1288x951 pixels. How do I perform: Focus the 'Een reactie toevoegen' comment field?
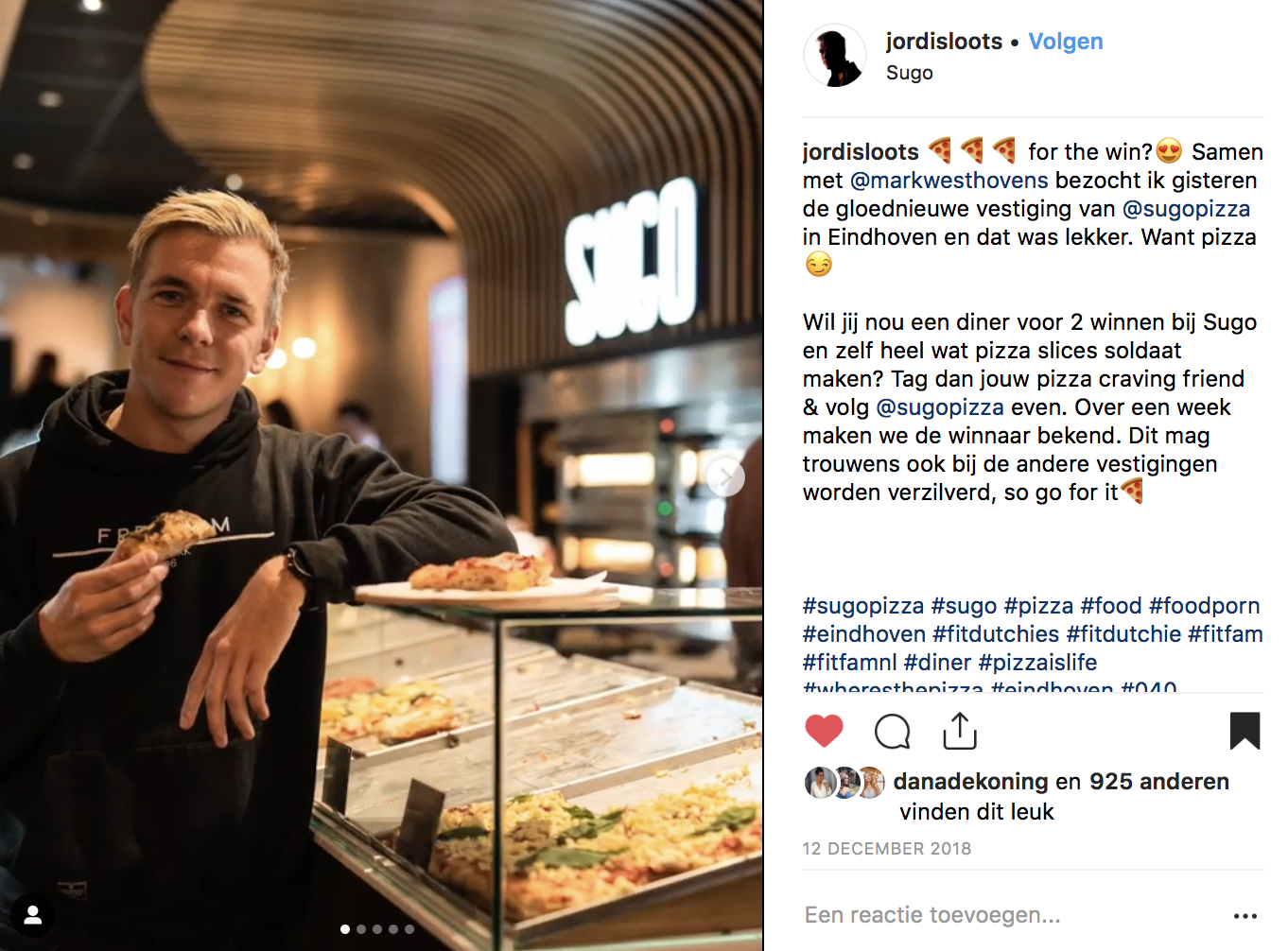pos(1012,915)
